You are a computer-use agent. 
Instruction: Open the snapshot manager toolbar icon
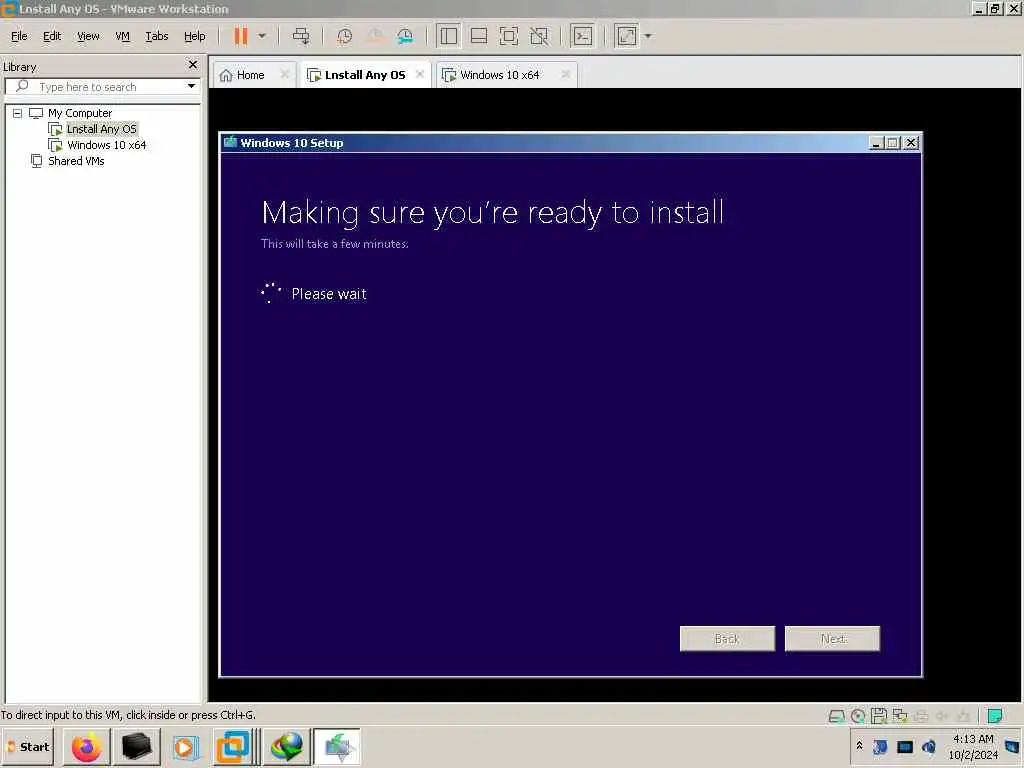(405, 36)
